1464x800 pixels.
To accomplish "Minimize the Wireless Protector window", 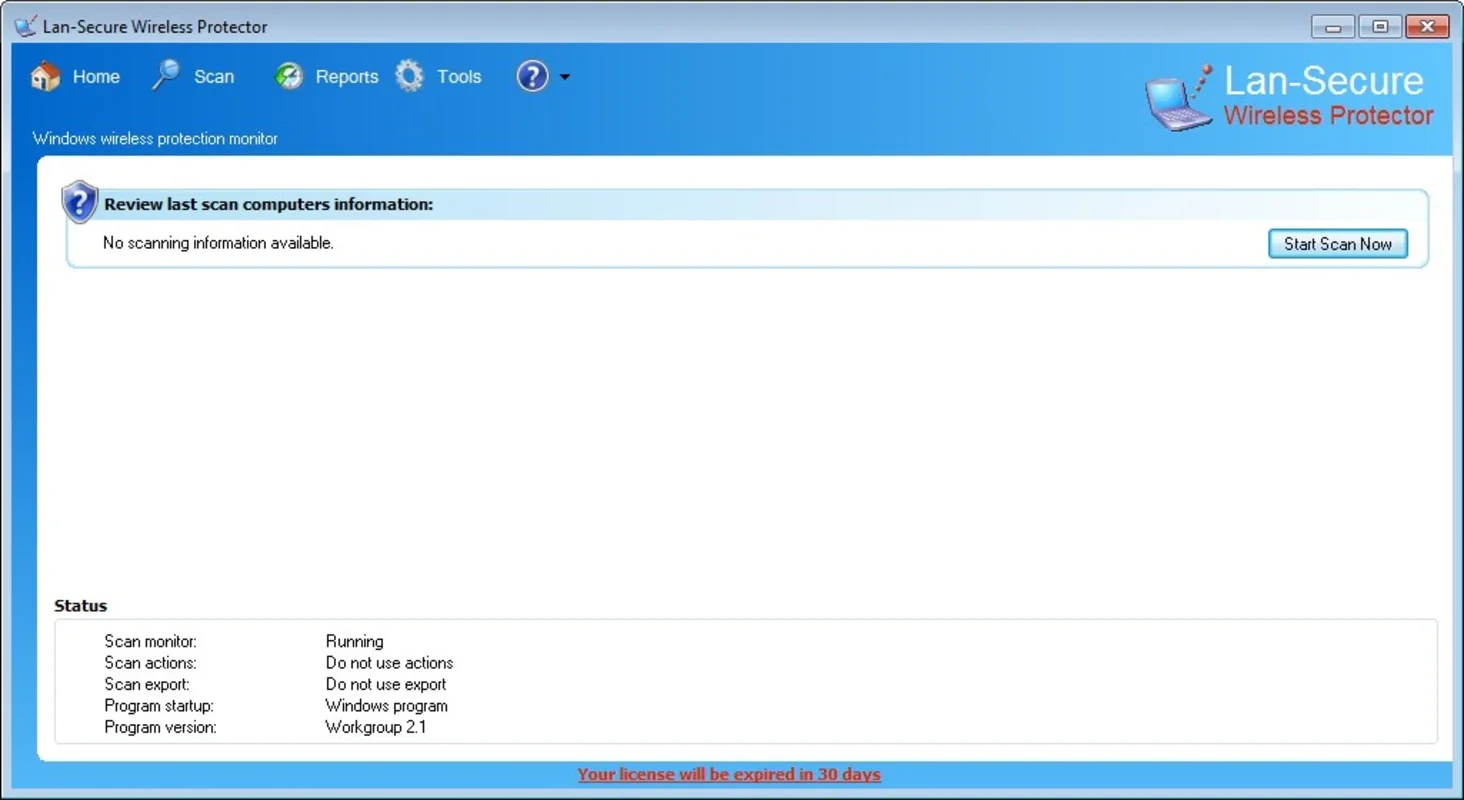I will (x=1333, y=27).
